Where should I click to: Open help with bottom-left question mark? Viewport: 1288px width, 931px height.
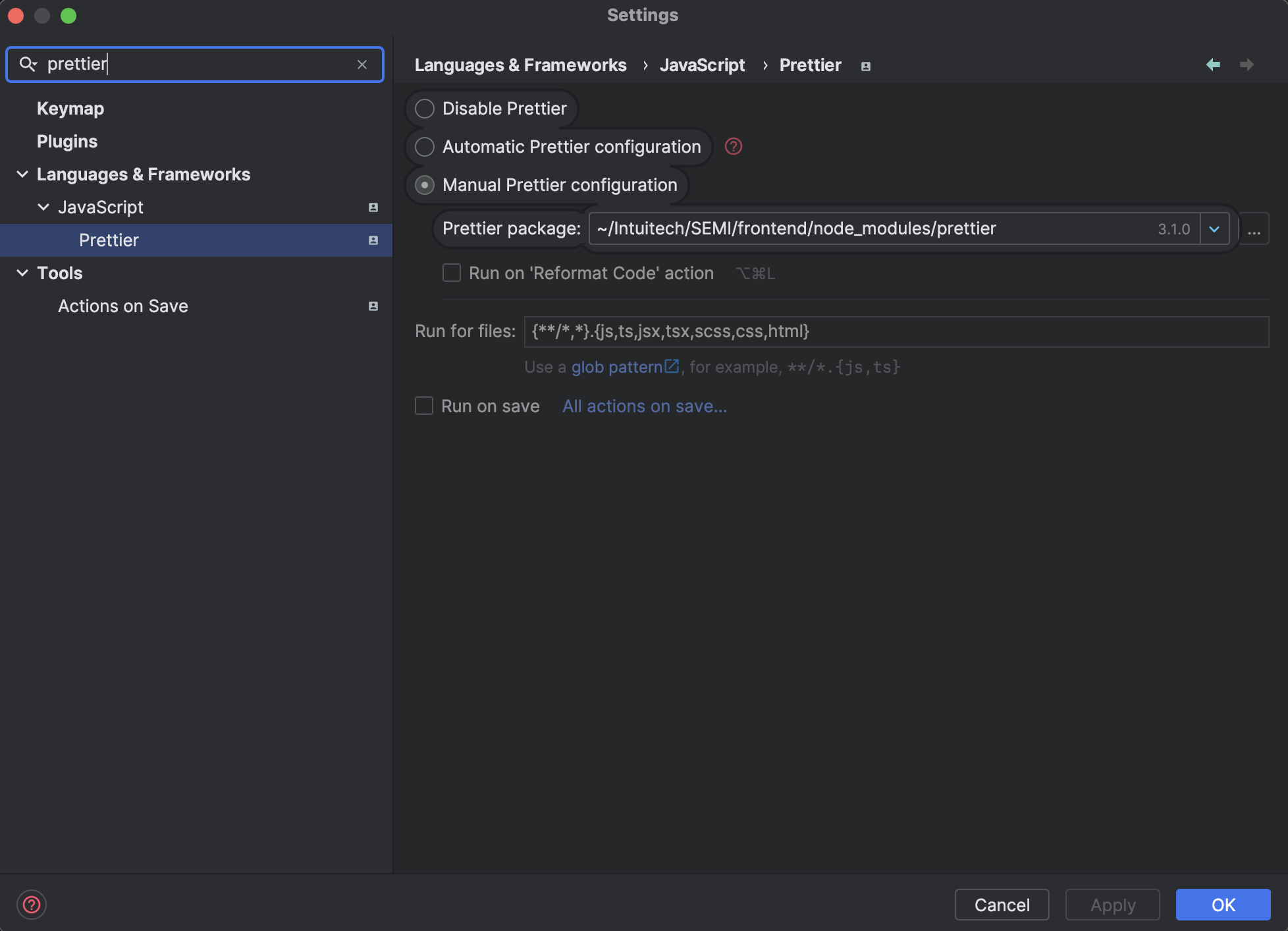(x=32, y=905)
